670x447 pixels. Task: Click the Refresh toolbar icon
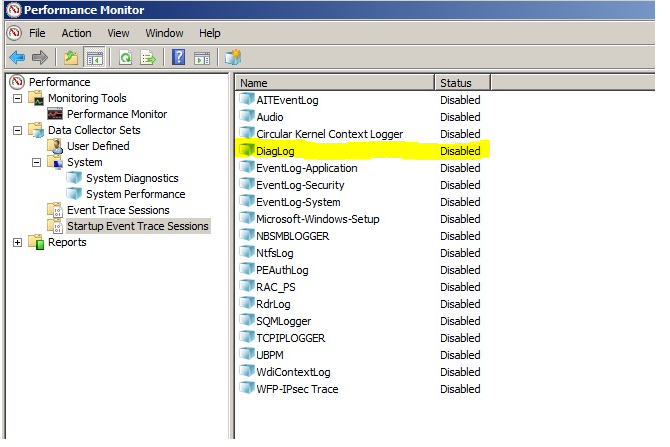pos(125,57)
